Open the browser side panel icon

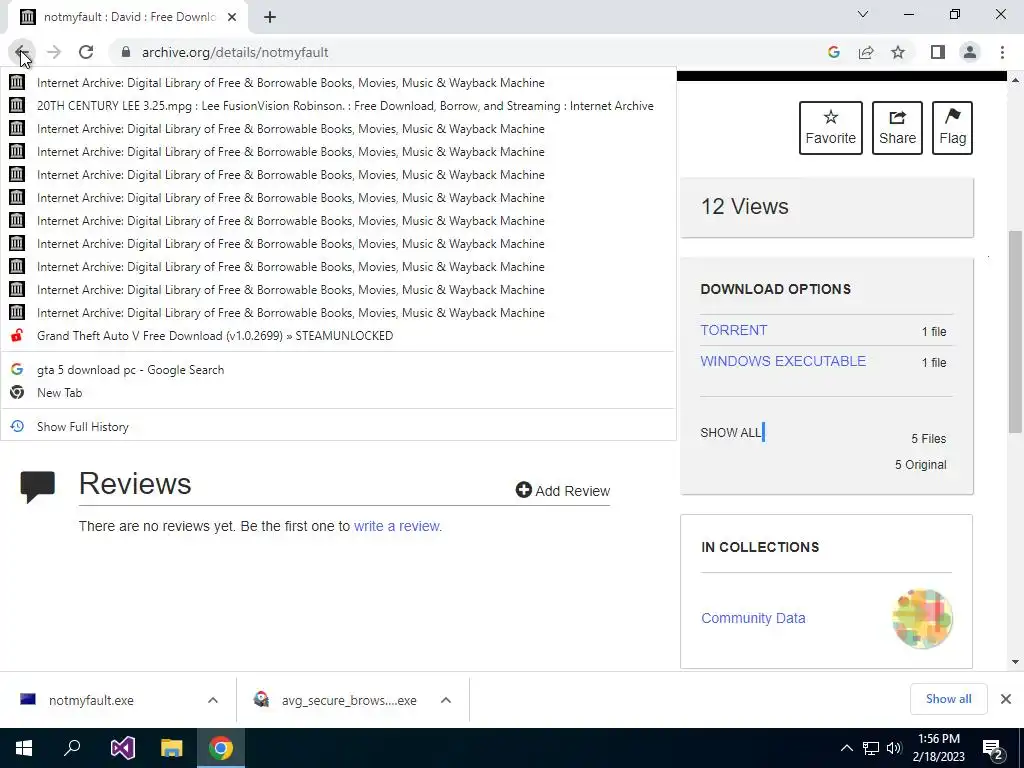coord(938,52)
